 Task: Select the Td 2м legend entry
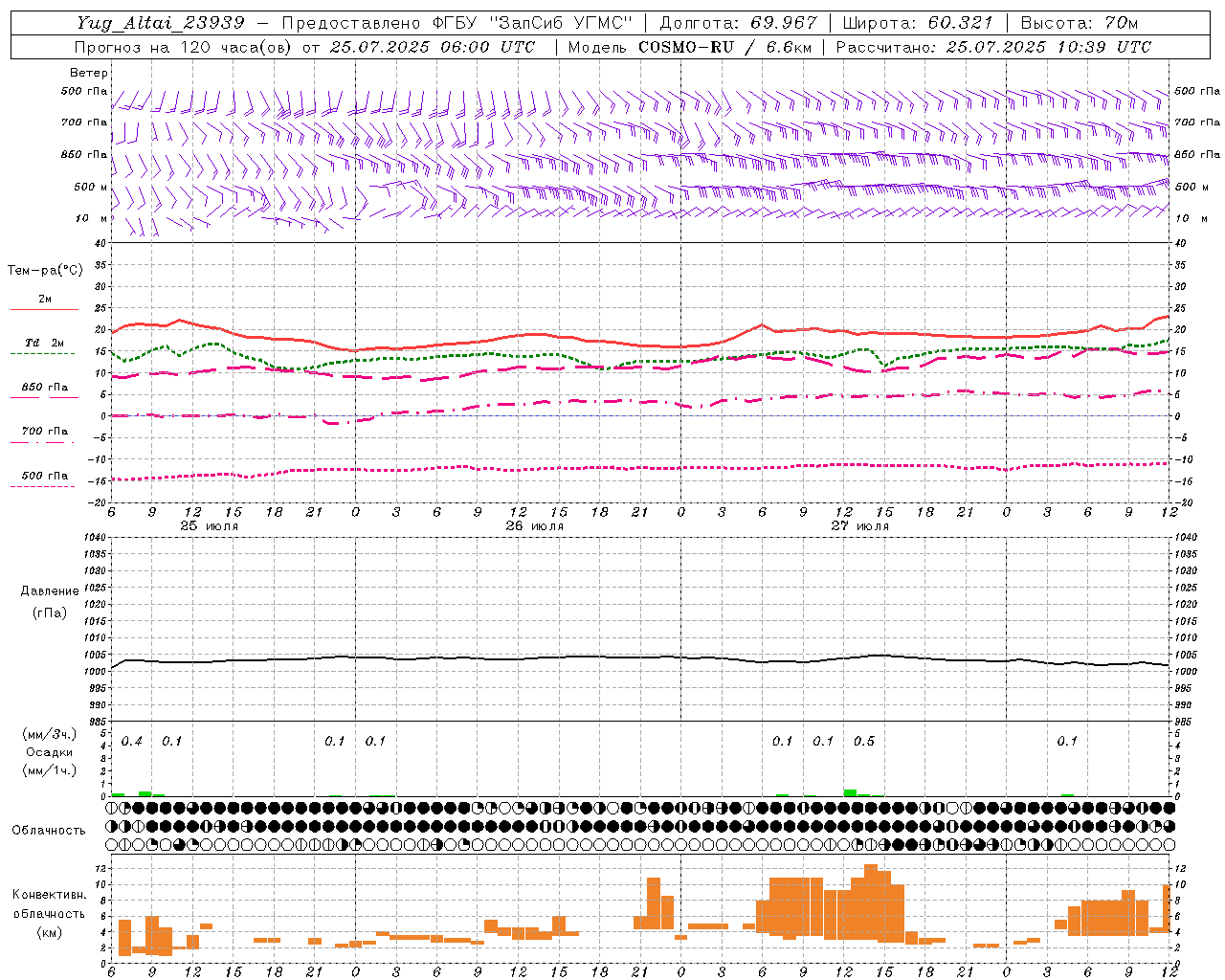(x=45, y=343)
